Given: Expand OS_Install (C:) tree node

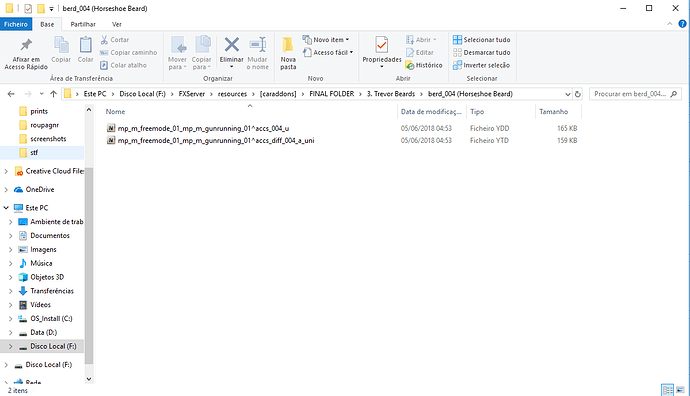Looking at the screenshot, I should [11, 319].
